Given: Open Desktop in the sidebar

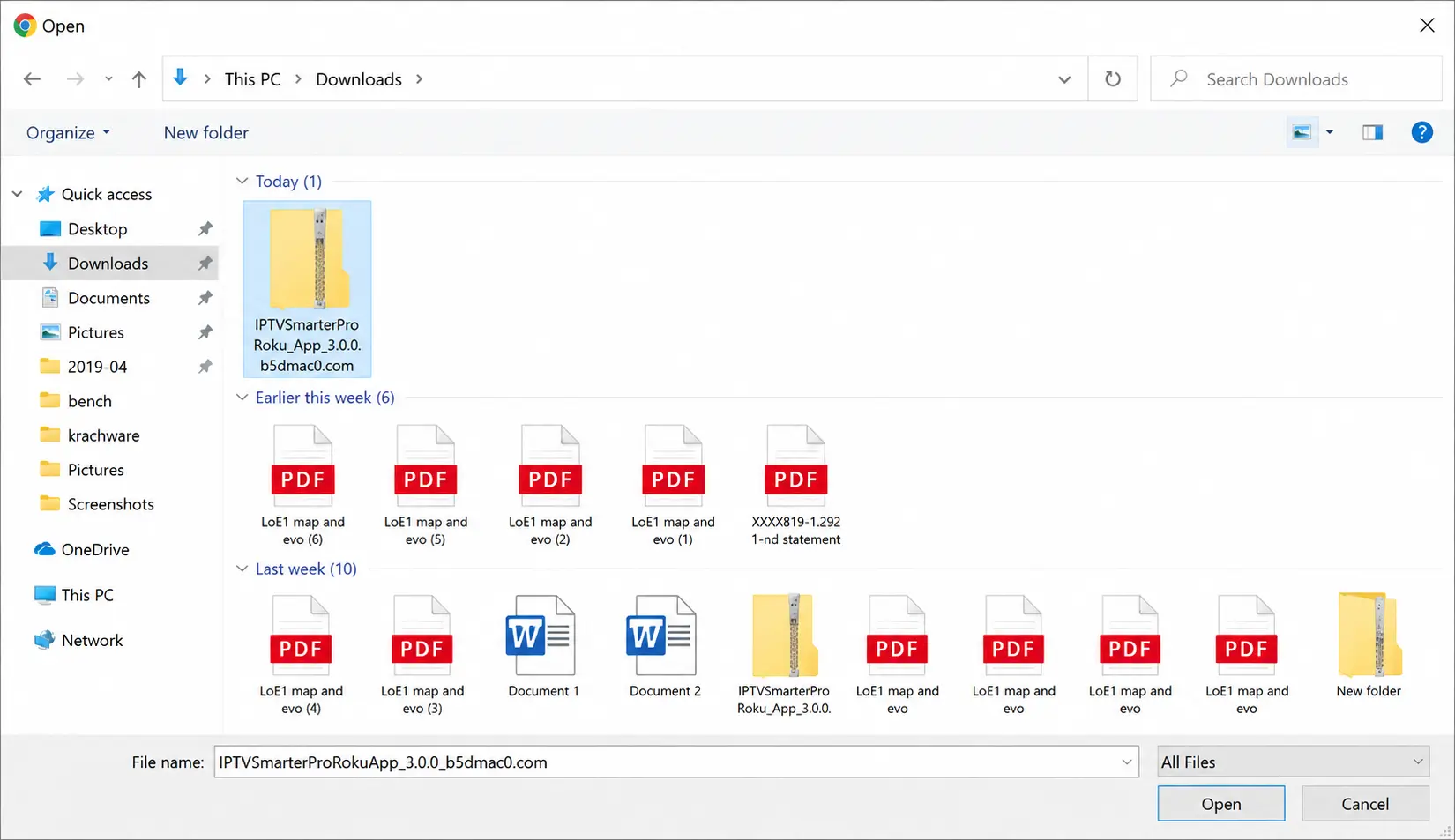Looking at the screenshot, I should (97, 229).
